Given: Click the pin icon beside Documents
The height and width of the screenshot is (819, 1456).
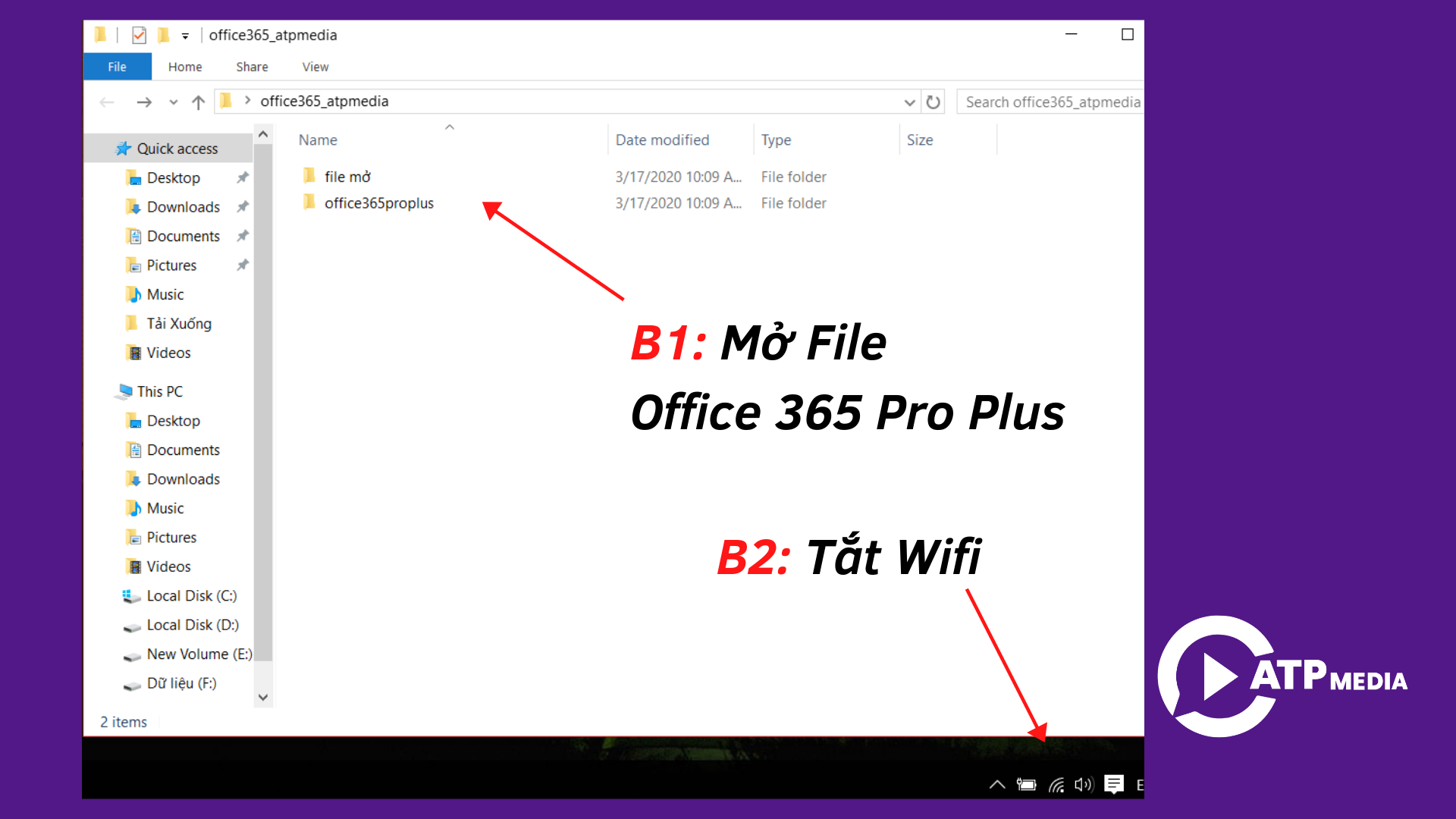Looking at the screenshot, I should coord(243,236).
